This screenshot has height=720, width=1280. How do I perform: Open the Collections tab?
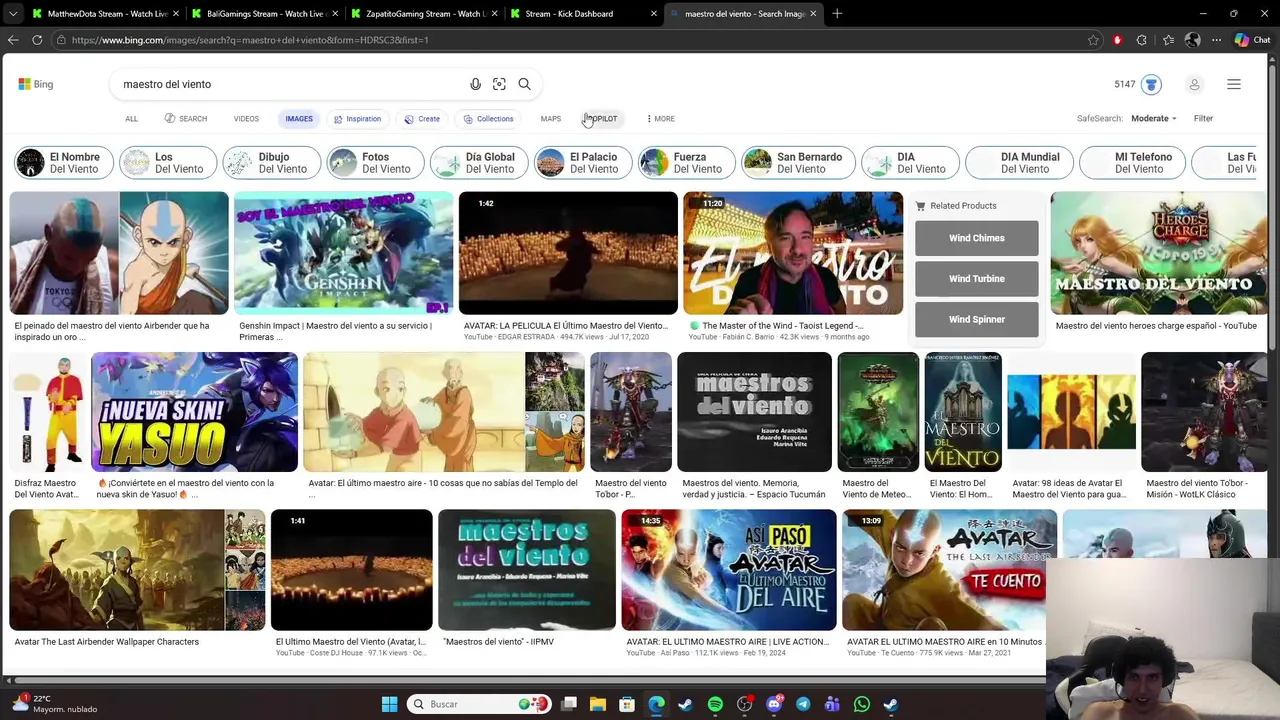point(488,118)
